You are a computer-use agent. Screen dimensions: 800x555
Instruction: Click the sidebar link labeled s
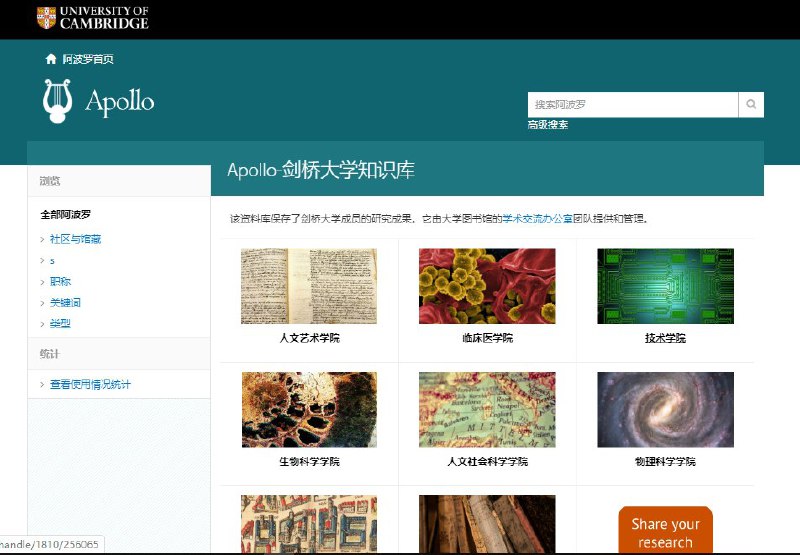pos(52,261)
